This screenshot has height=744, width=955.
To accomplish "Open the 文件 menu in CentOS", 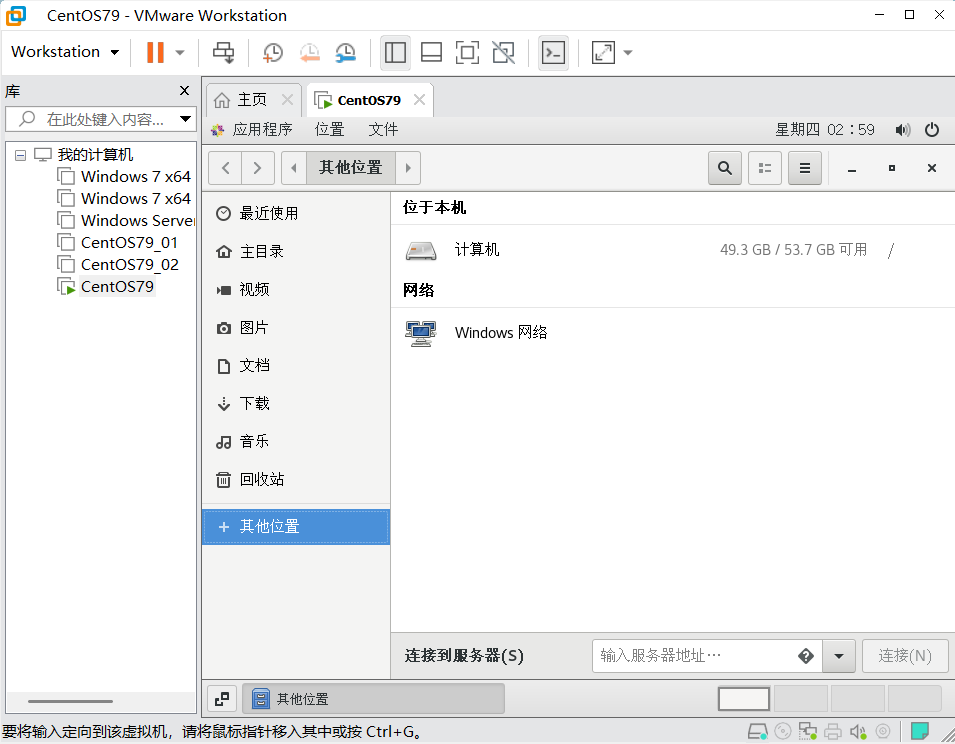I will [x=383, y=129].
